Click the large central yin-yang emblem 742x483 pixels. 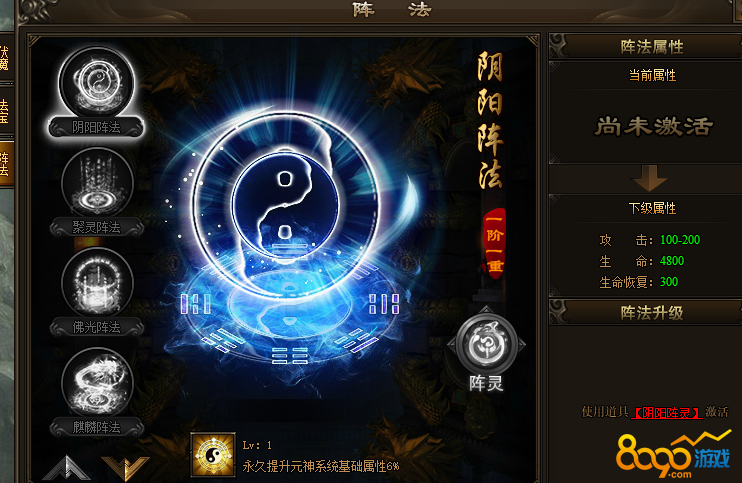coord(286,204)
